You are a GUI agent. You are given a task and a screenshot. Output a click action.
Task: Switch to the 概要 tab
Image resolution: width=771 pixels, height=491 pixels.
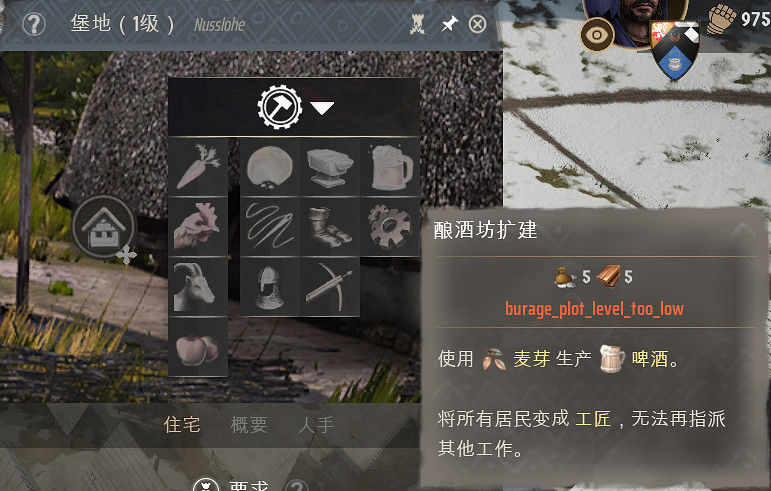click(249, 425)
